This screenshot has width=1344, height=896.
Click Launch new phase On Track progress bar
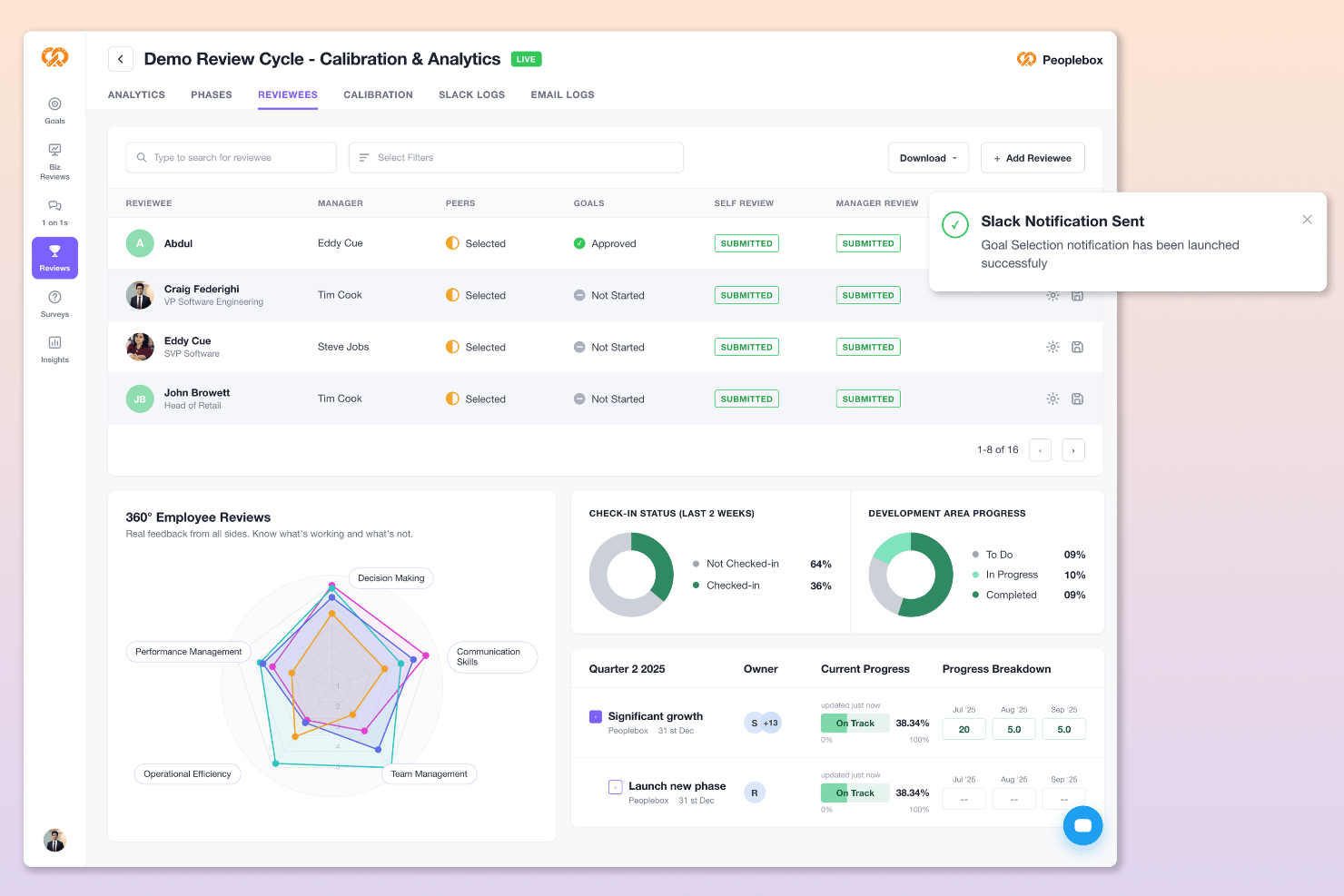pos(855,793)
